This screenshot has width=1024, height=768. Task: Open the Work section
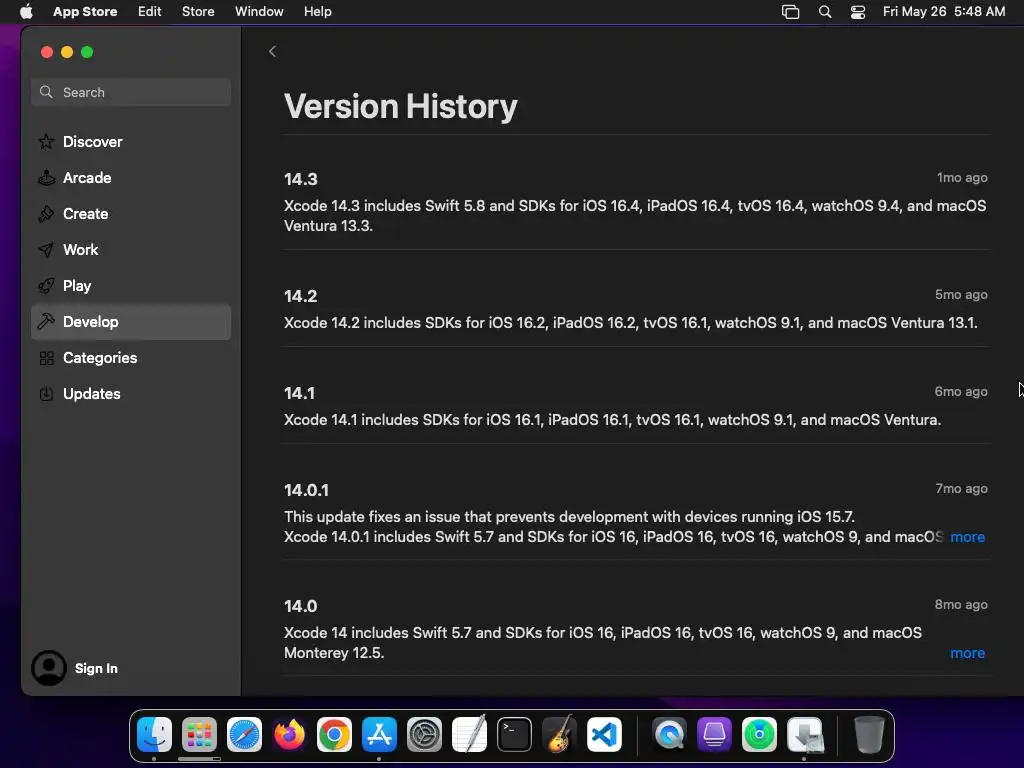point(131,249)
